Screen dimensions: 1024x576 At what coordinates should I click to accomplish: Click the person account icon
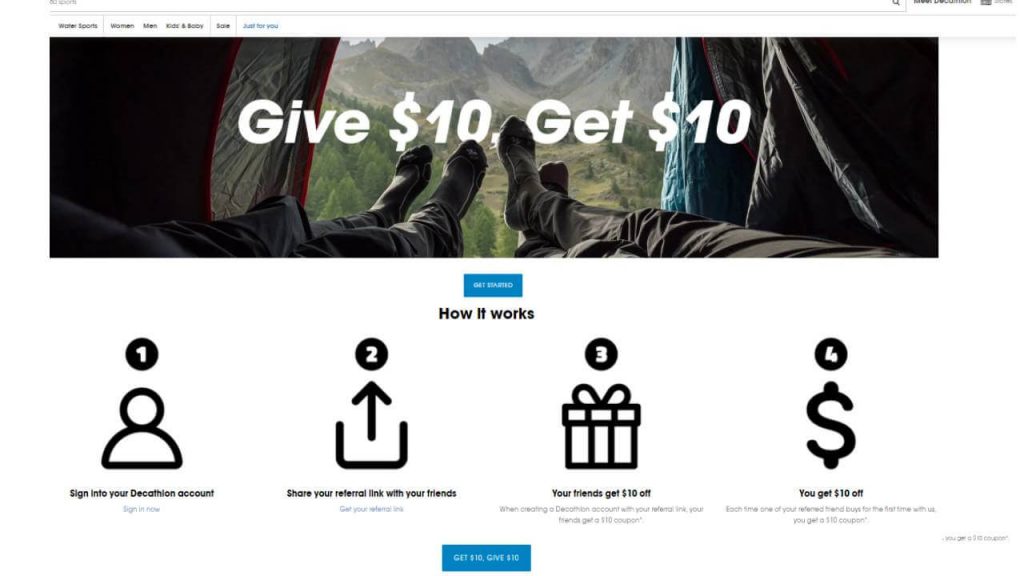142,428
